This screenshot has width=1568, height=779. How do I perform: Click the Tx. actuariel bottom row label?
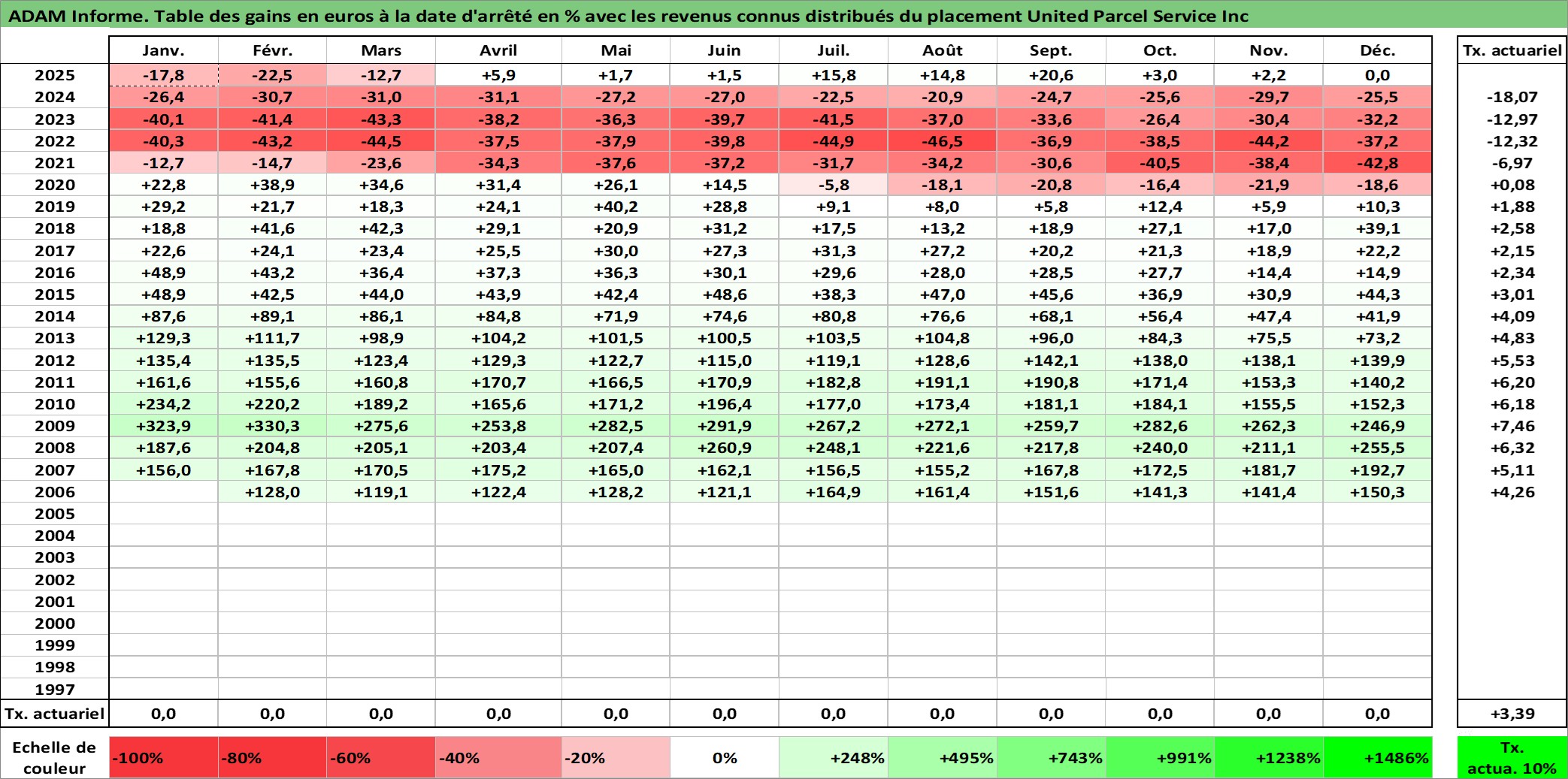(x=55, y=714)
